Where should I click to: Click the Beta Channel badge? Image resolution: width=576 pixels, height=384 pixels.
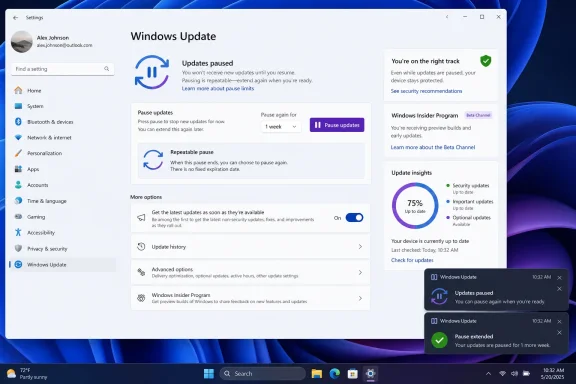(478, 115)
